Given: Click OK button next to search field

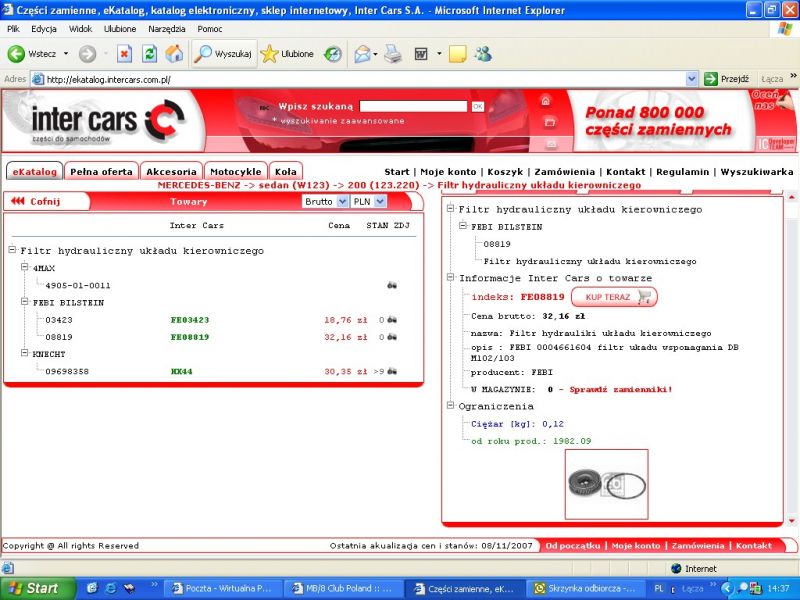Looking at the screenshot, I should click(x=478, y=107).
